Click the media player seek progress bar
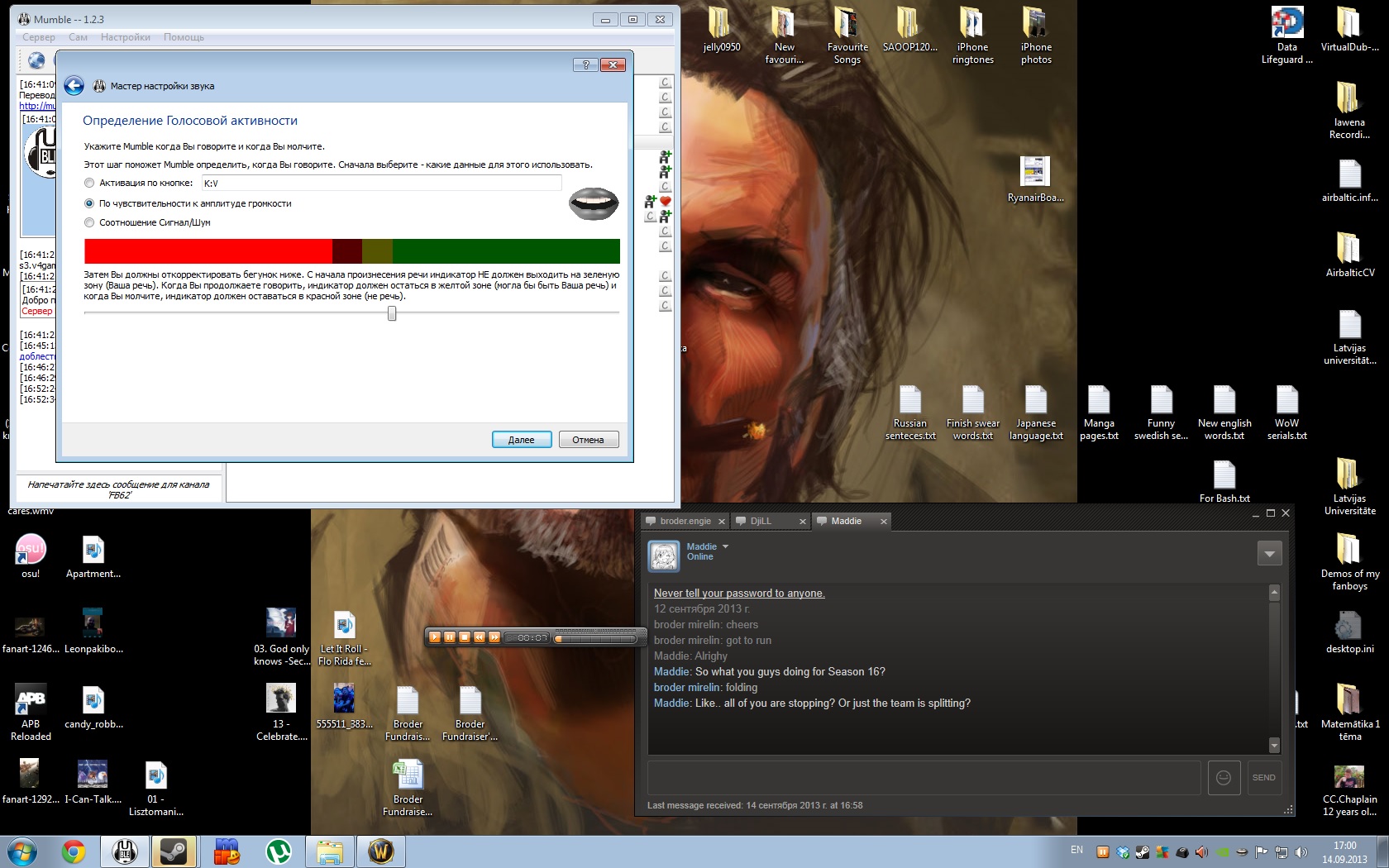 [x=595, y=637]
